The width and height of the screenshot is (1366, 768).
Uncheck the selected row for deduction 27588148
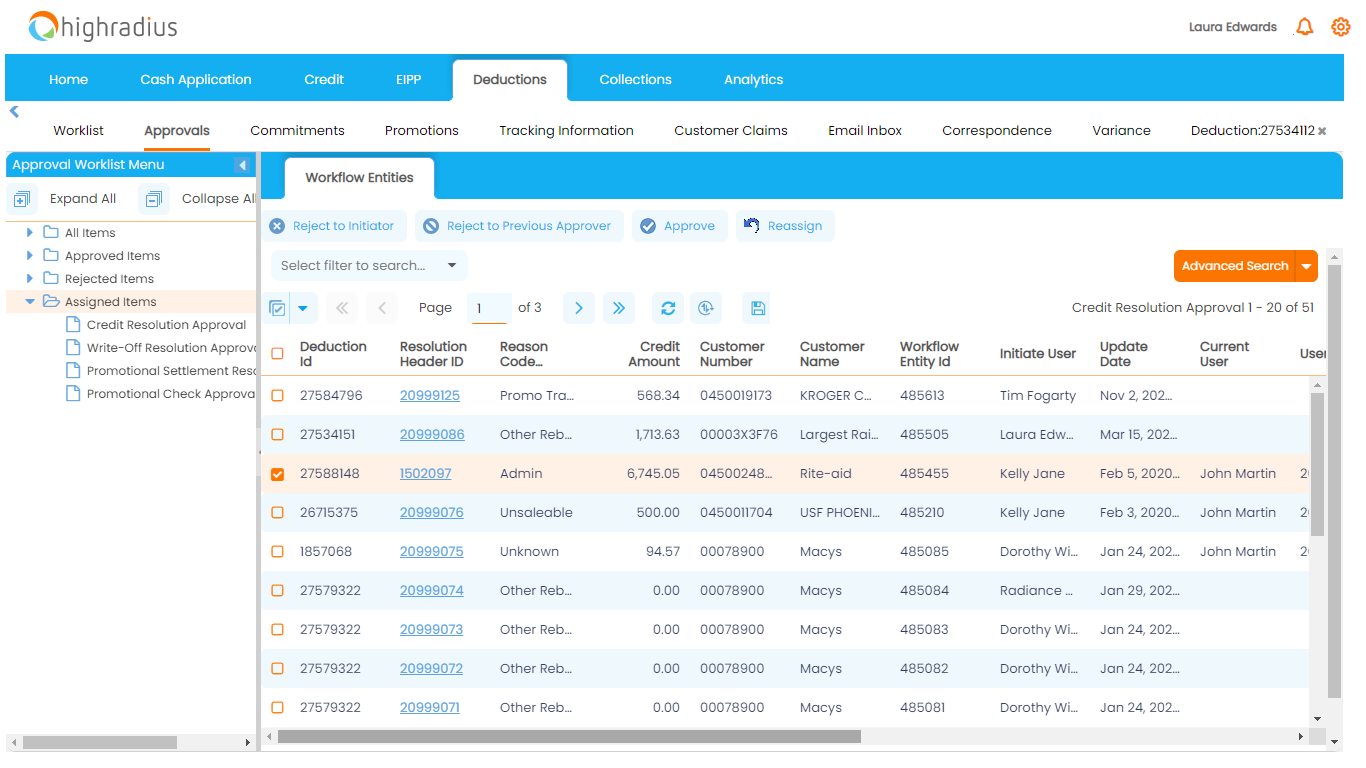pyautogui.click(x=277, y=473)
